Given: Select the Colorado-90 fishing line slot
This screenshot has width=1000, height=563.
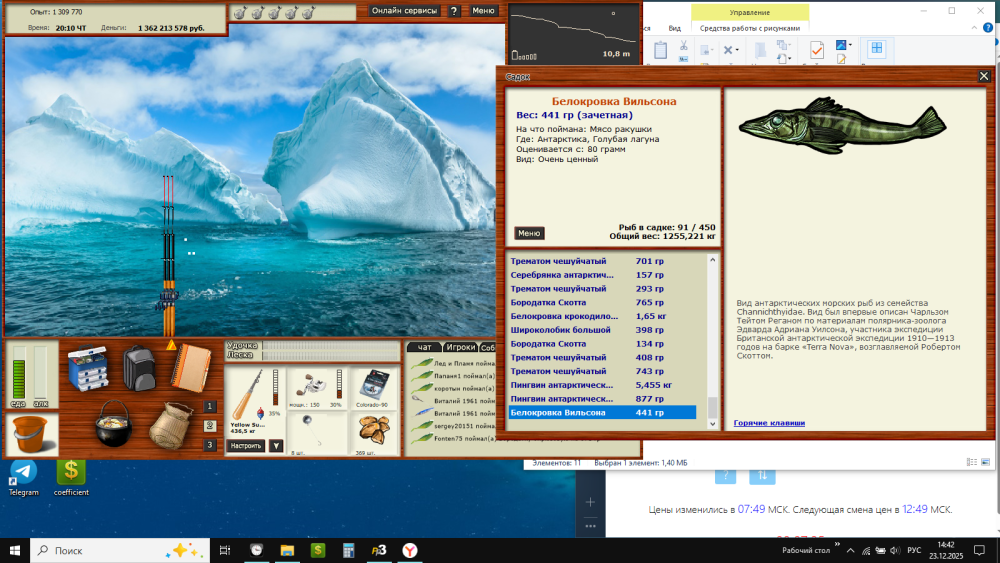Looking at the screenshot, I should (372, 388).
